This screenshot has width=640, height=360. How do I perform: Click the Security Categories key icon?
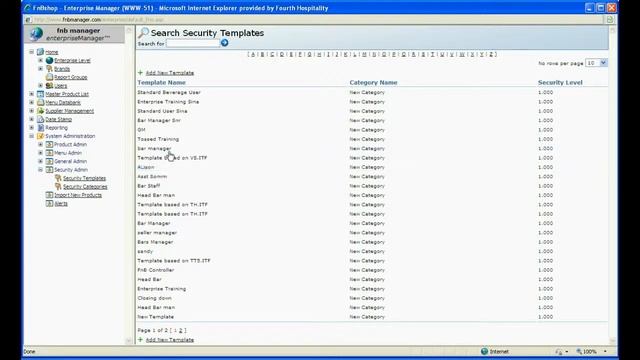coord(58,187)
